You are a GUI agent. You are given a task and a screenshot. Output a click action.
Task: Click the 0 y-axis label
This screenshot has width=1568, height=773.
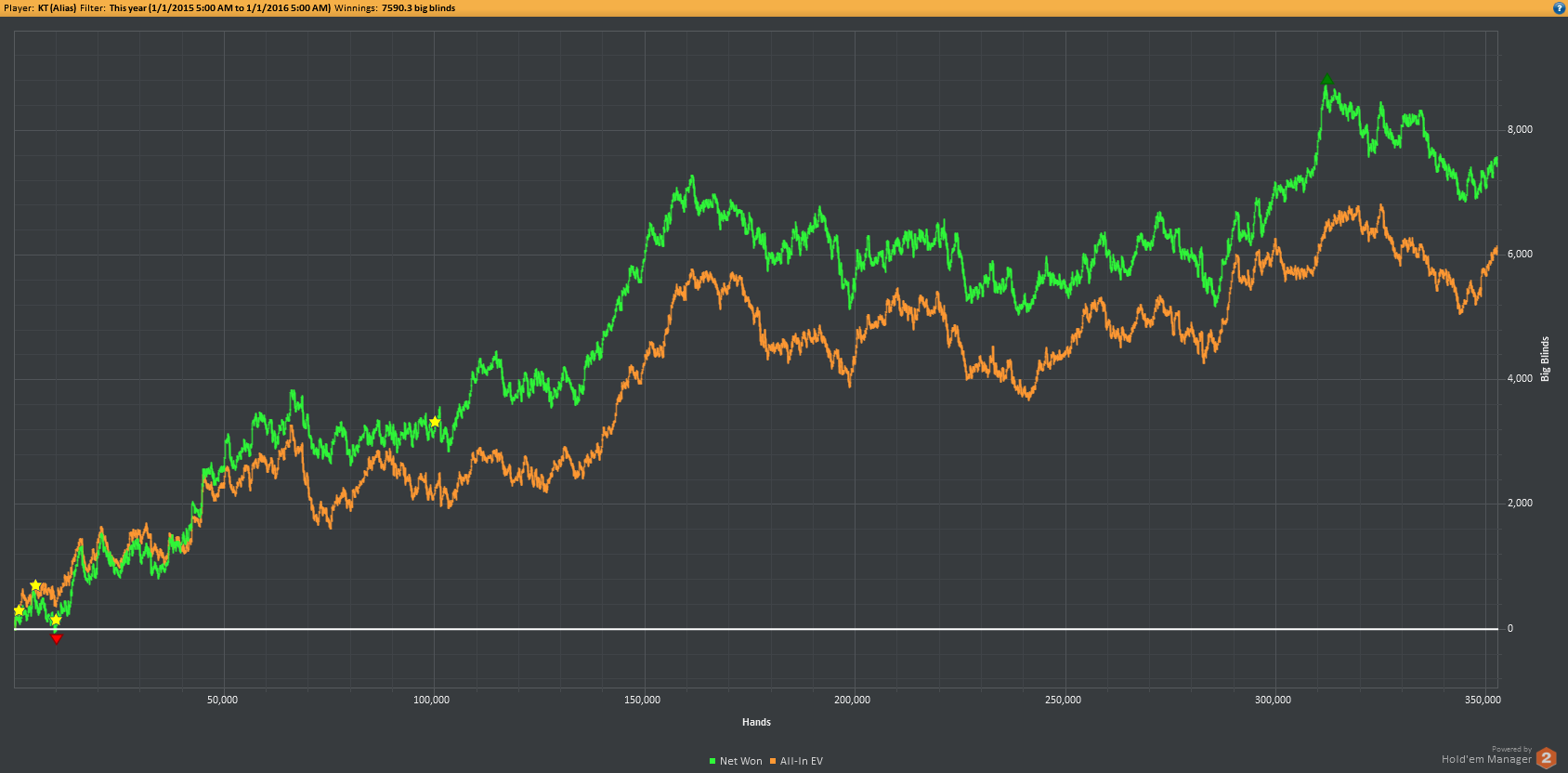(1510, 628)
